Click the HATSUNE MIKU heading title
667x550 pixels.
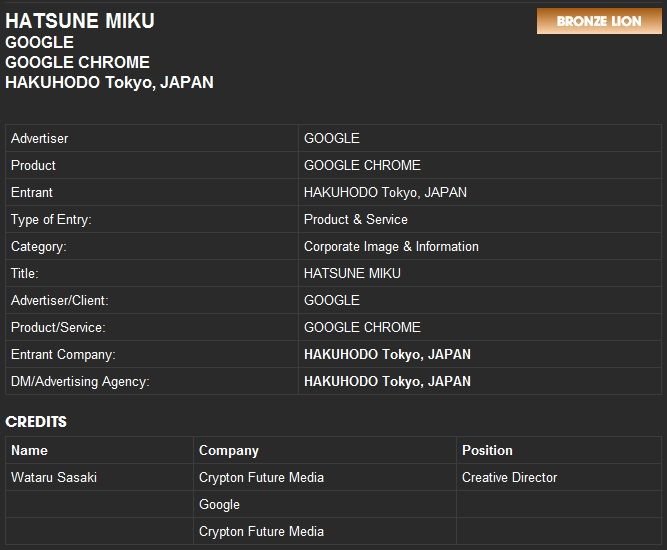pyautogui.click(x=80, y=21)
